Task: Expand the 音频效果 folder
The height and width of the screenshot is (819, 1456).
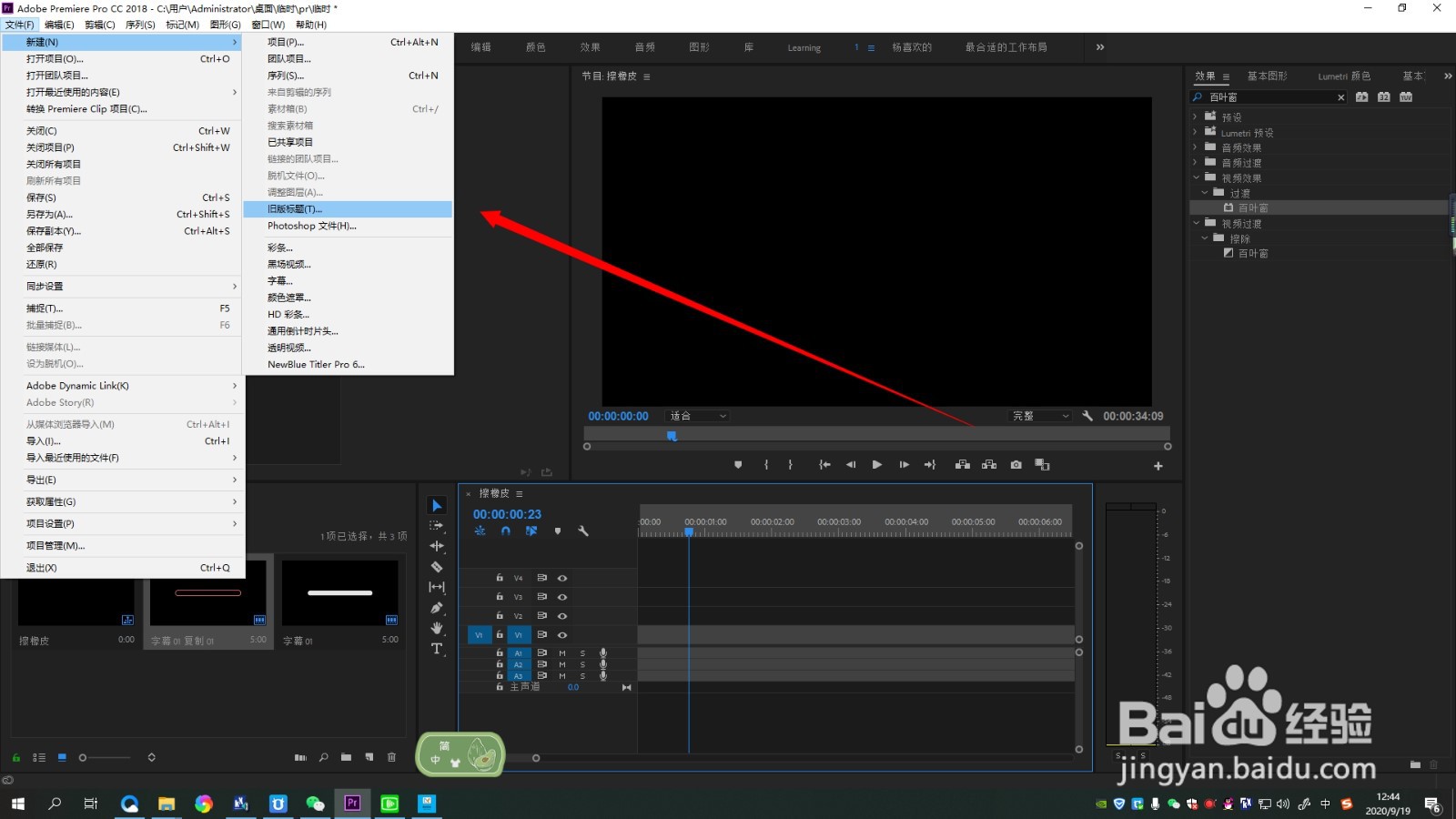Action: tap(1196, 147)
